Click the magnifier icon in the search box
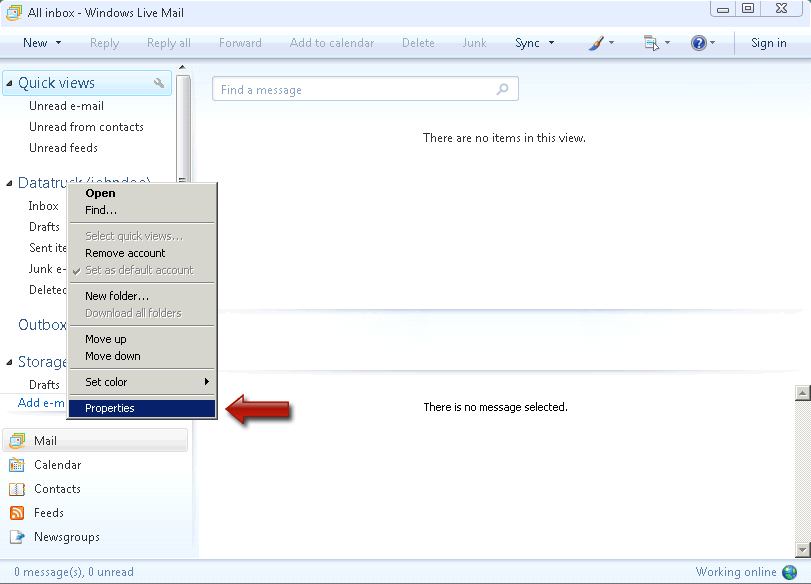This screenshot has height=584, width=811. pyautogui.click(x=502, y=89)
